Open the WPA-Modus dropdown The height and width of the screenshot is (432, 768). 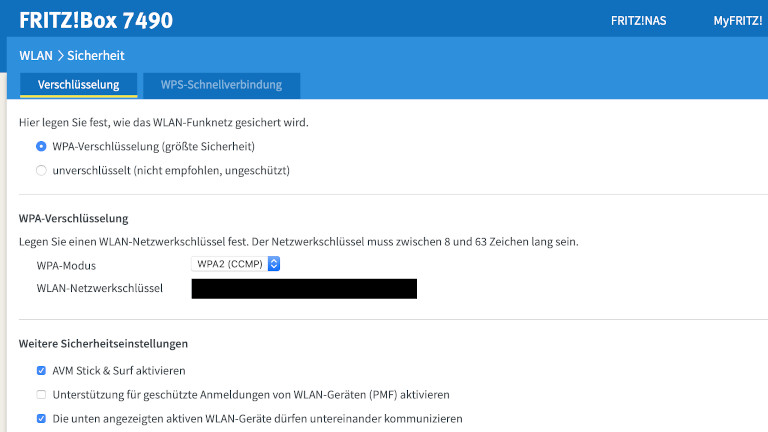click(x=234, y=264)
